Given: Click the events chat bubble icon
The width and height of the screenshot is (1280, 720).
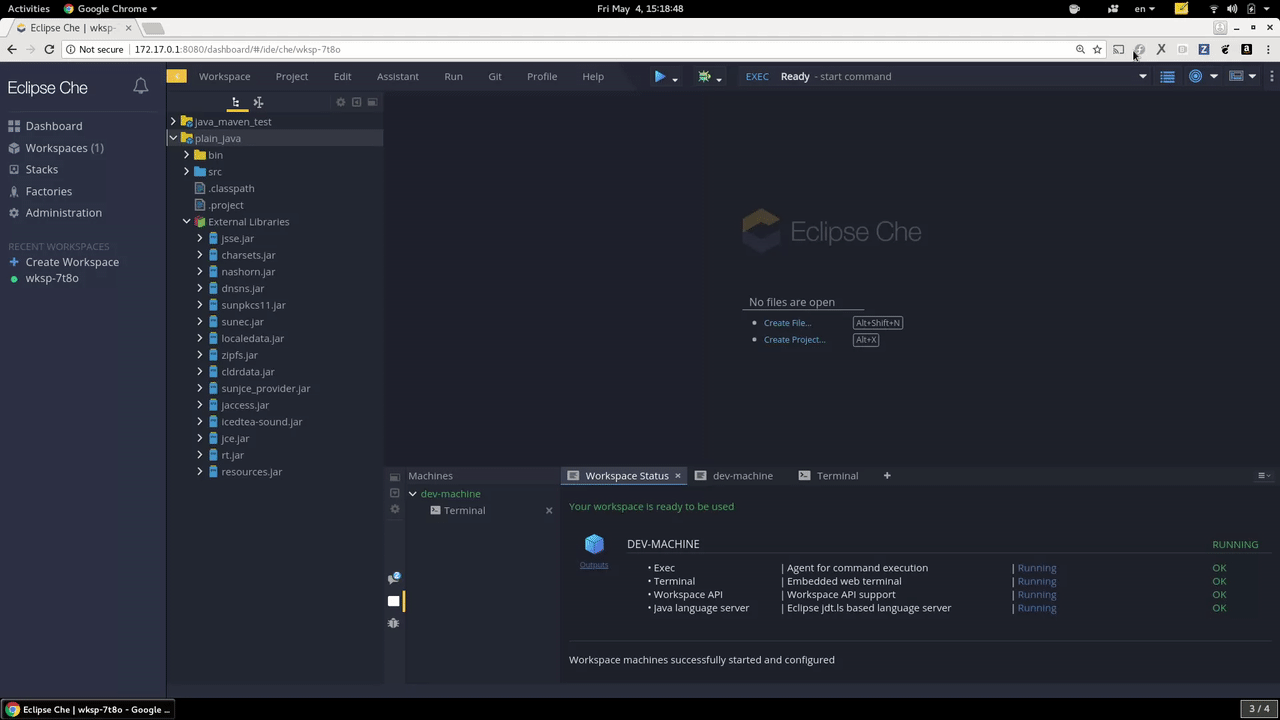Looking at the screenshot, I should coord(394,578).
